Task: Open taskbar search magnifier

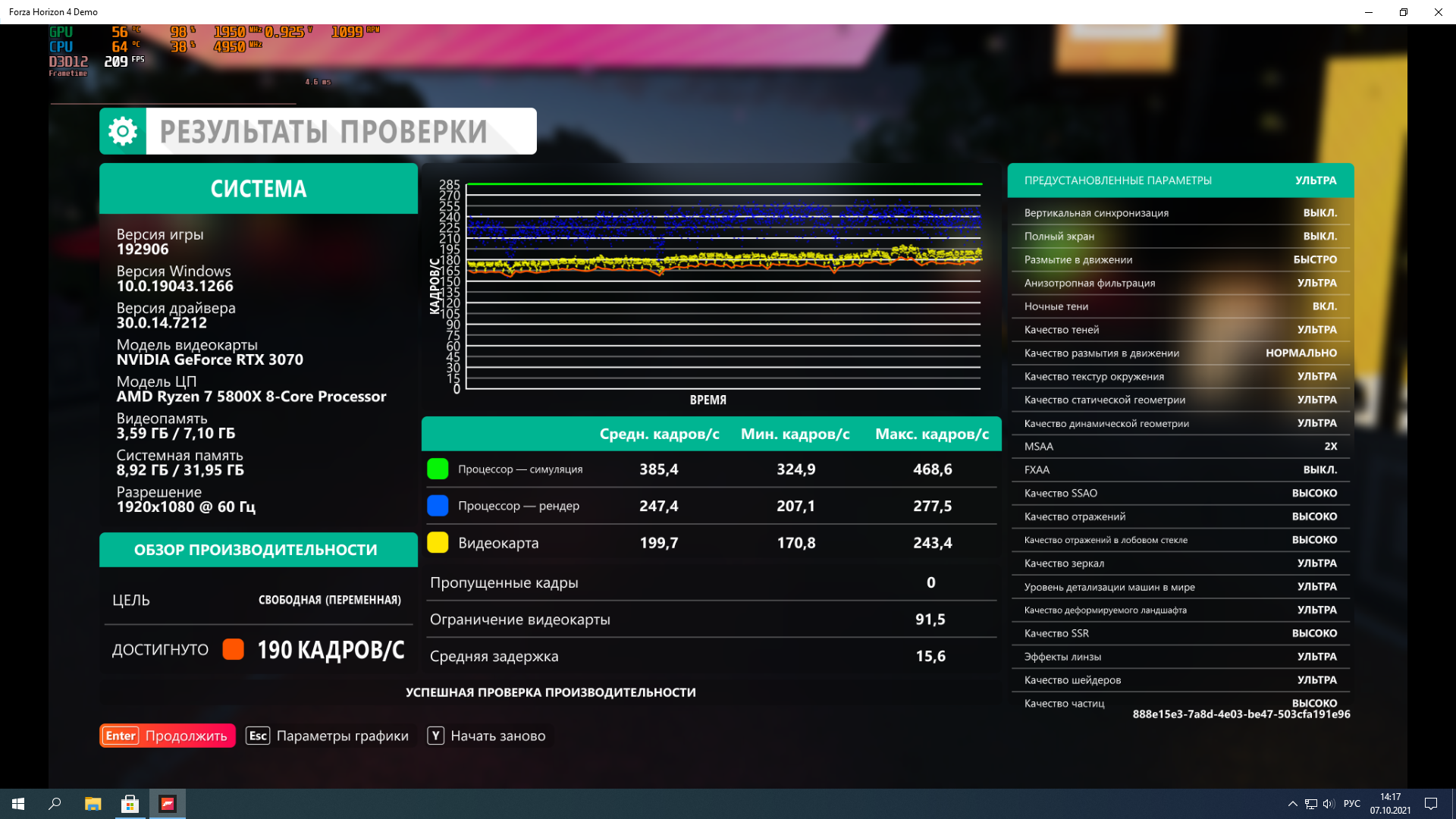Action: click(55, 804)
